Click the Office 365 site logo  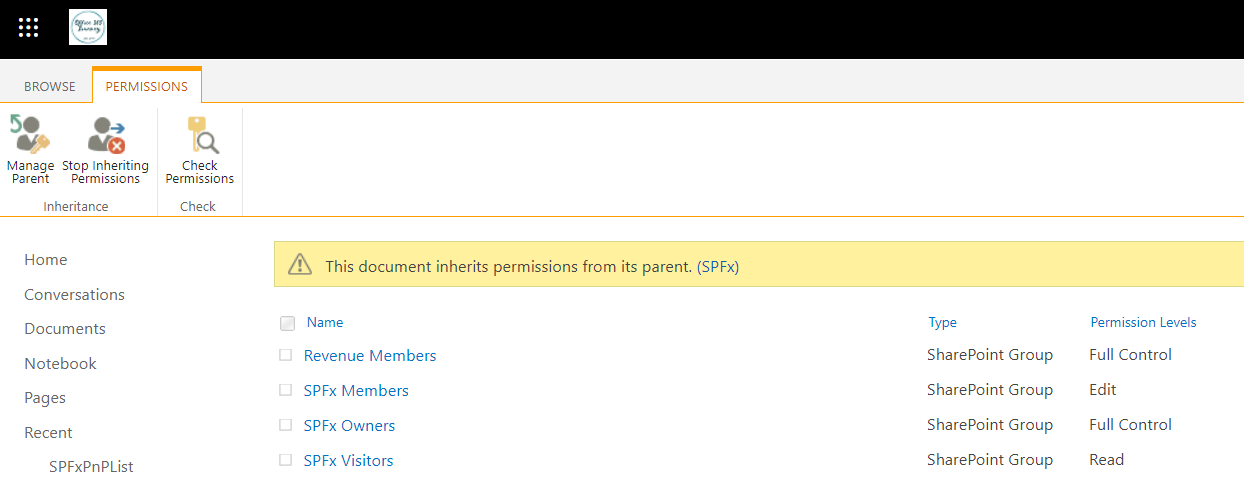point(88,27)
